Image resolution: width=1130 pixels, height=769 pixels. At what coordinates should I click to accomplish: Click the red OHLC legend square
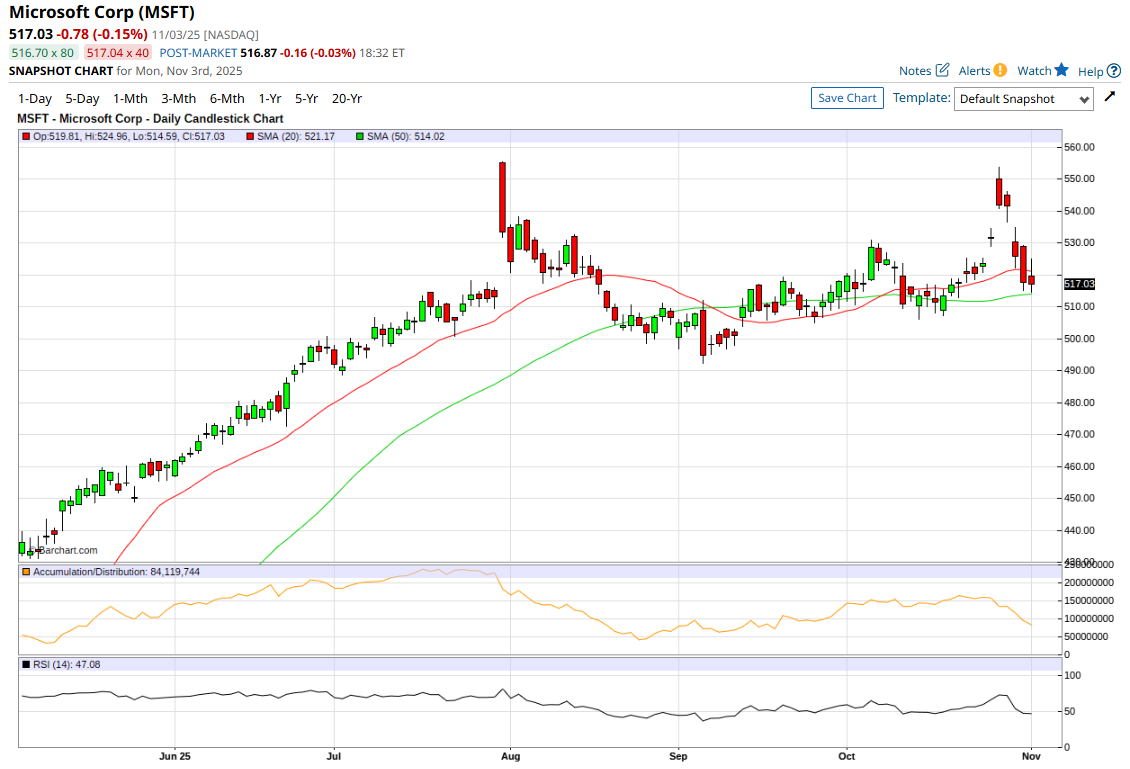(x=26, y=136)
